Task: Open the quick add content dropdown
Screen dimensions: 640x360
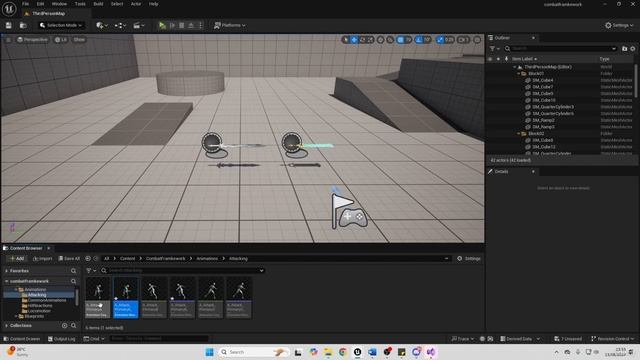Action: [x=102, y=25]
